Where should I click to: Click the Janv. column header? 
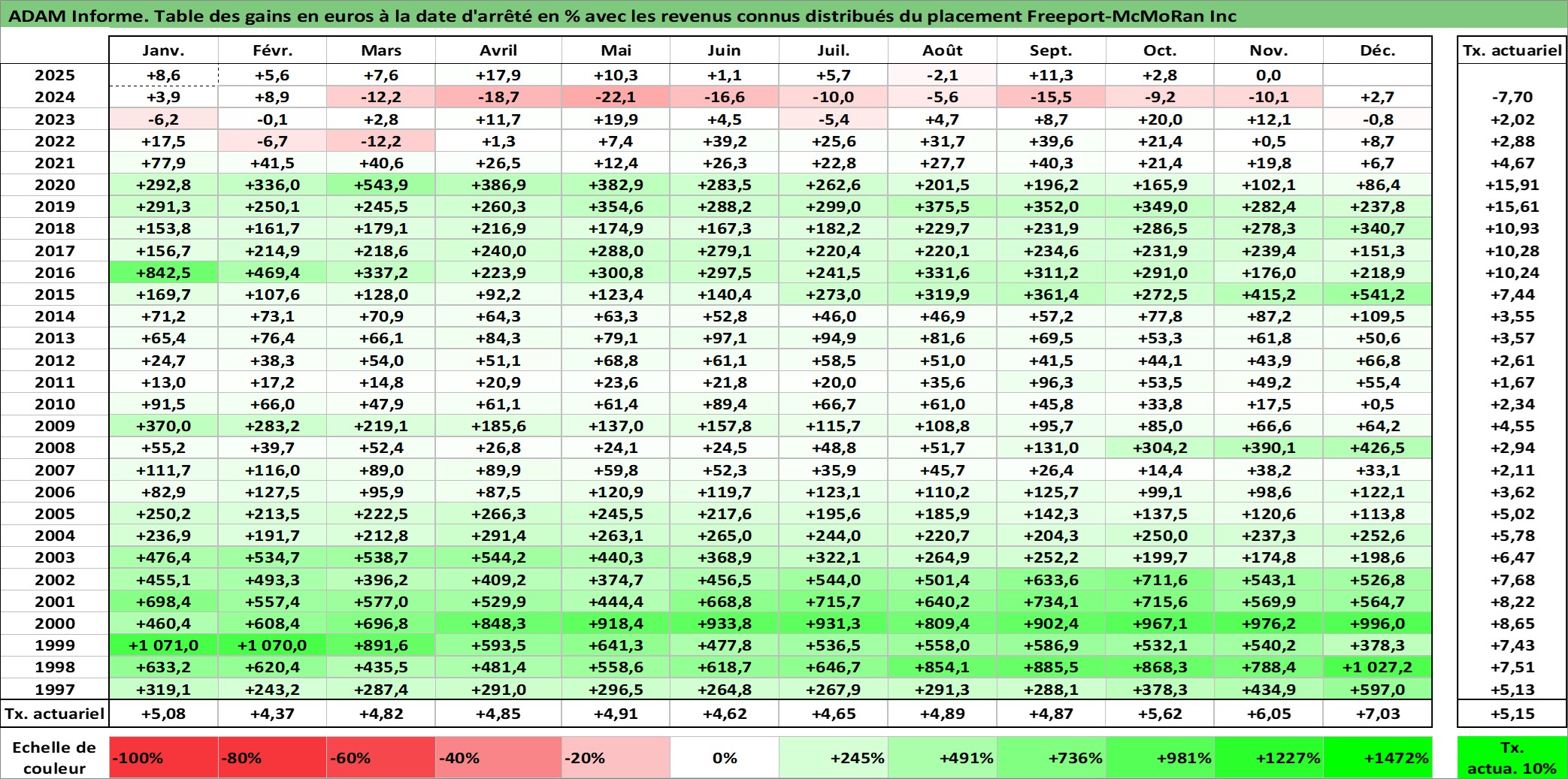(163, 50)
